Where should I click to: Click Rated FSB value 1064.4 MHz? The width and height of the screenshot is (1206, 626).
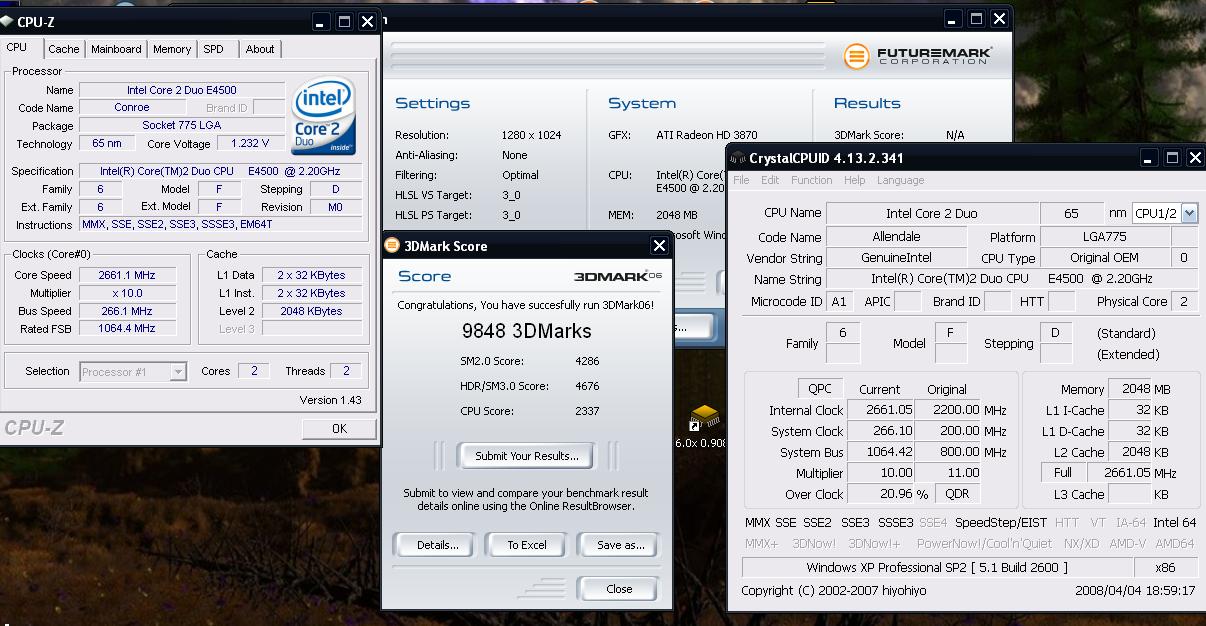[x=128, y=328]
